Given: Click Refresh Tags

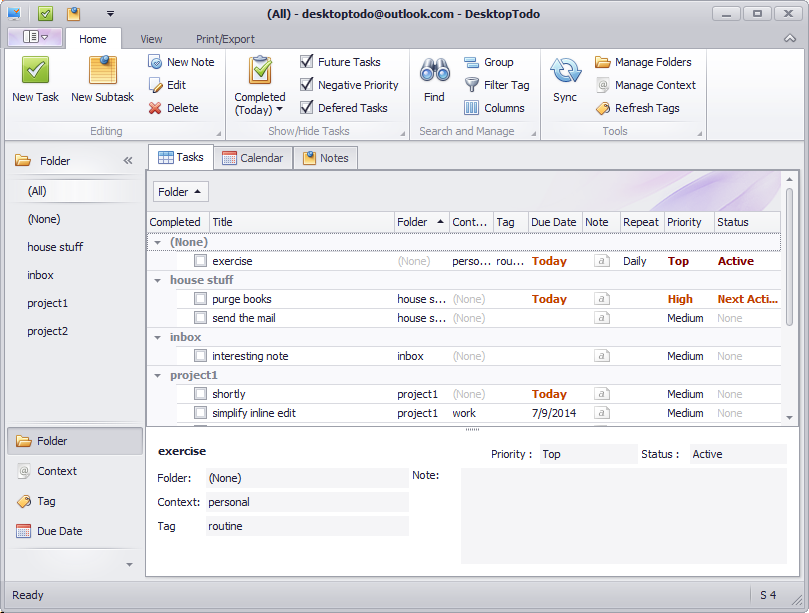Looking at the screenshot, I should [637, 108].
